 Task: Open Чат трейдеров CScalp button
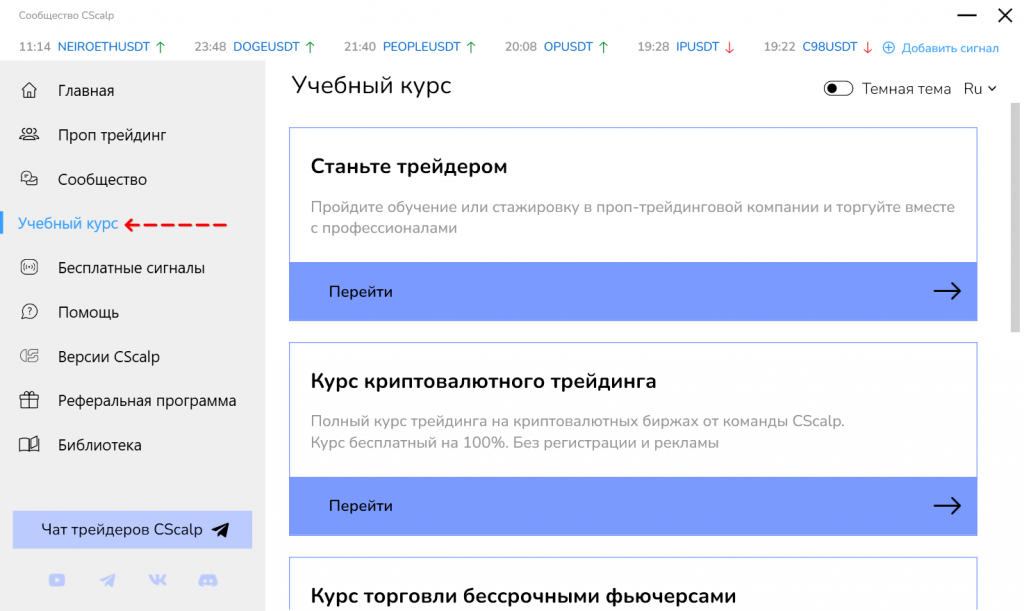coord(132,530)
